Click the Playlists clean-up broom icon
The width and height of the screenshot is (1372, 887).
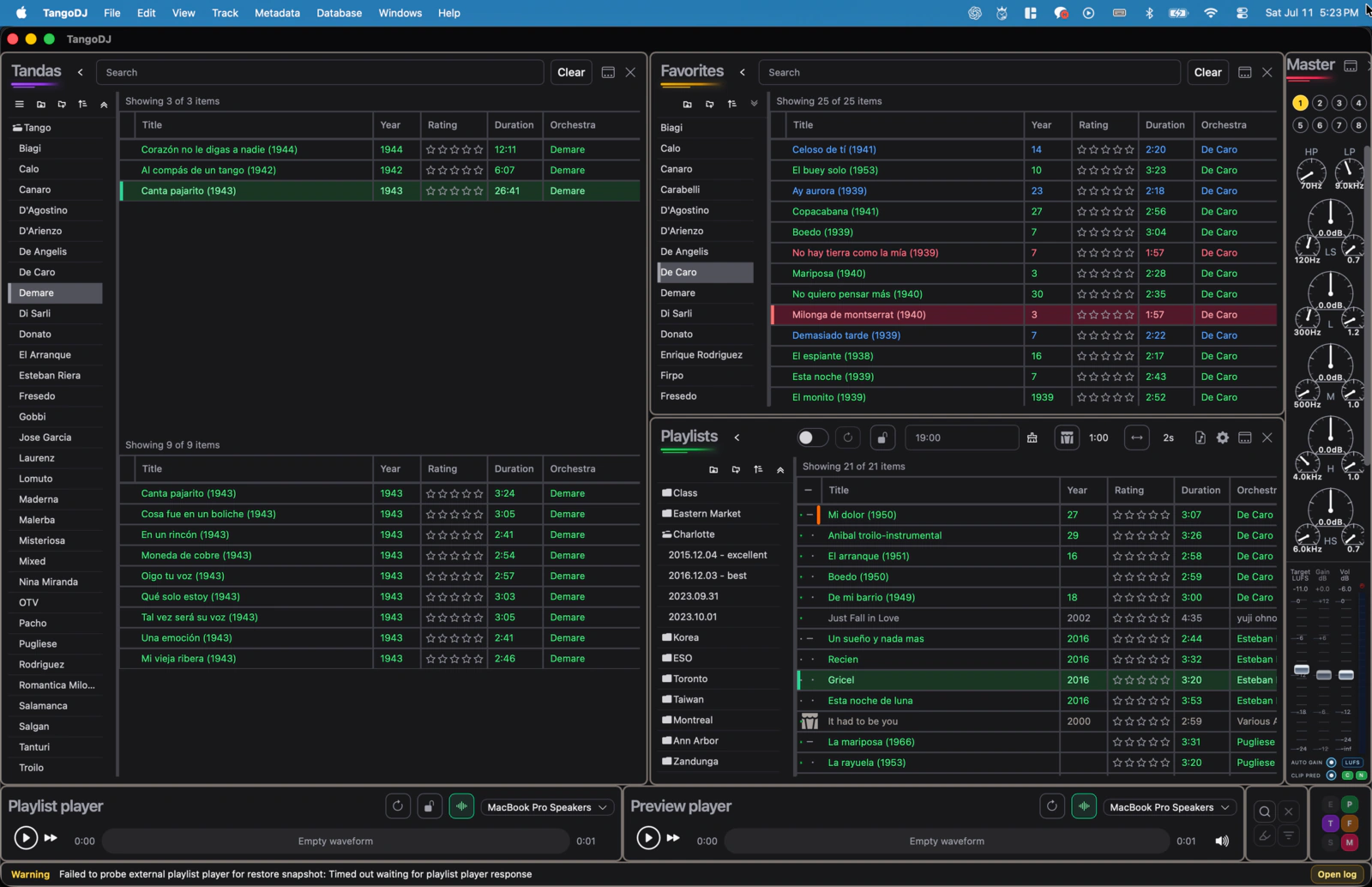point(1032,437)
